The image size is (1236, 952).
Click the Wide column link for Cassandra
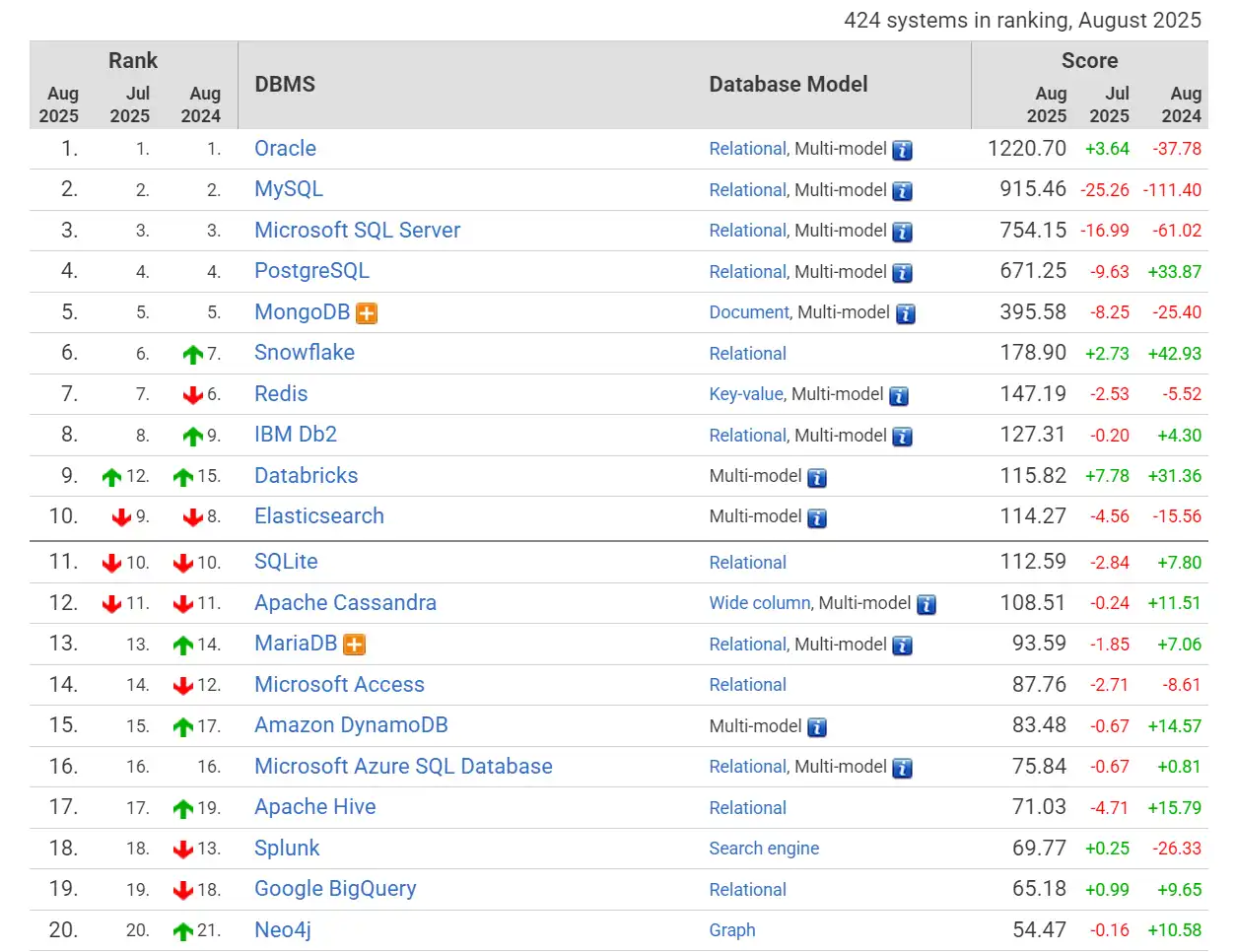pos(759,603)
